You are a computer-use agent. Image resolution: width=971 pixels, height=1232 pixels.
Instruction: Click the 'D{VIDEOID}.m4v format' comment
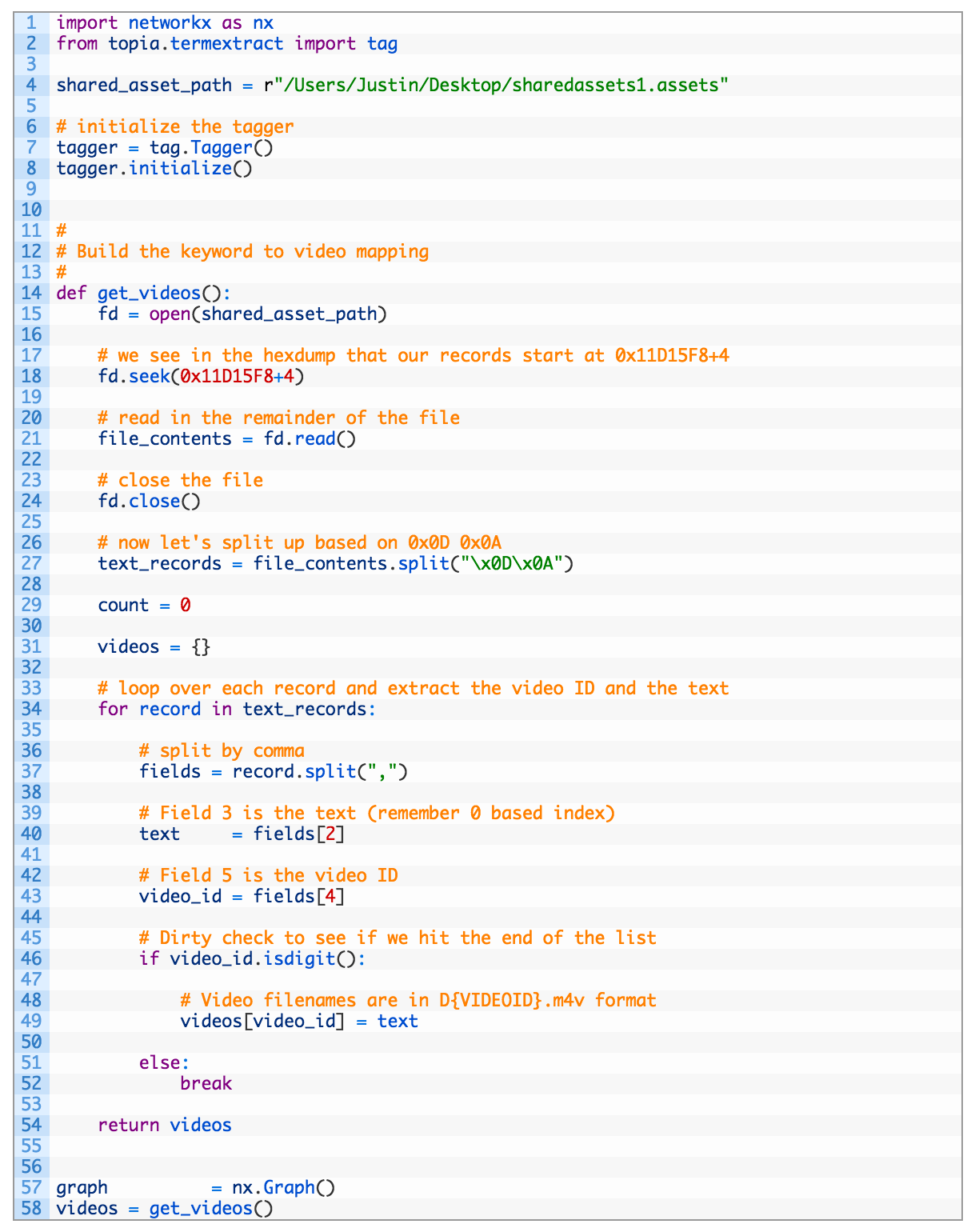[418, 1000]
